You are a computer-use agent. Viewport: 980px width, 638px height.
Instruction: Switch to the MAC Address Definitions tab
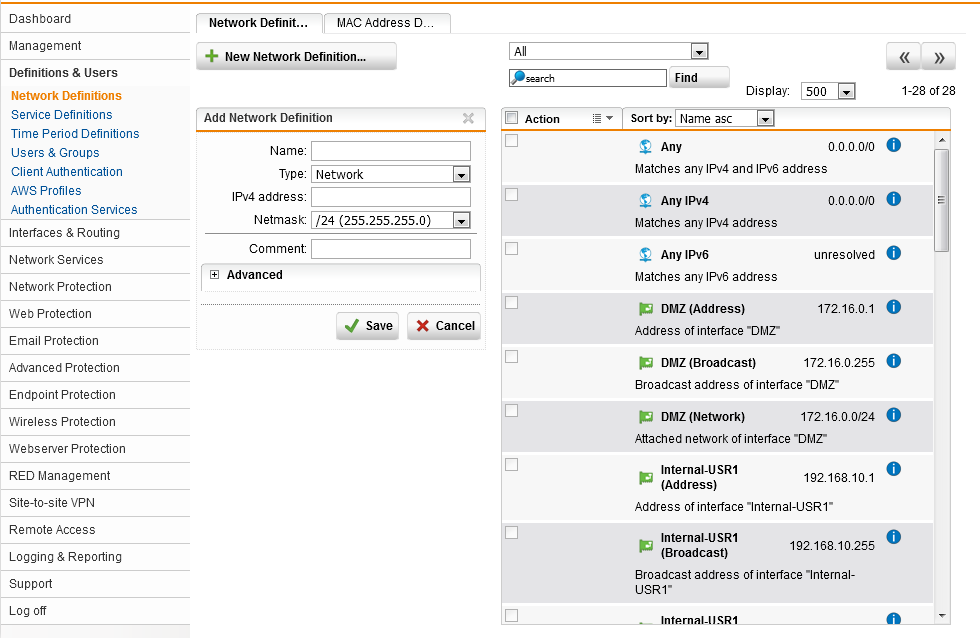pyautogui.click(x=386, y=23)
